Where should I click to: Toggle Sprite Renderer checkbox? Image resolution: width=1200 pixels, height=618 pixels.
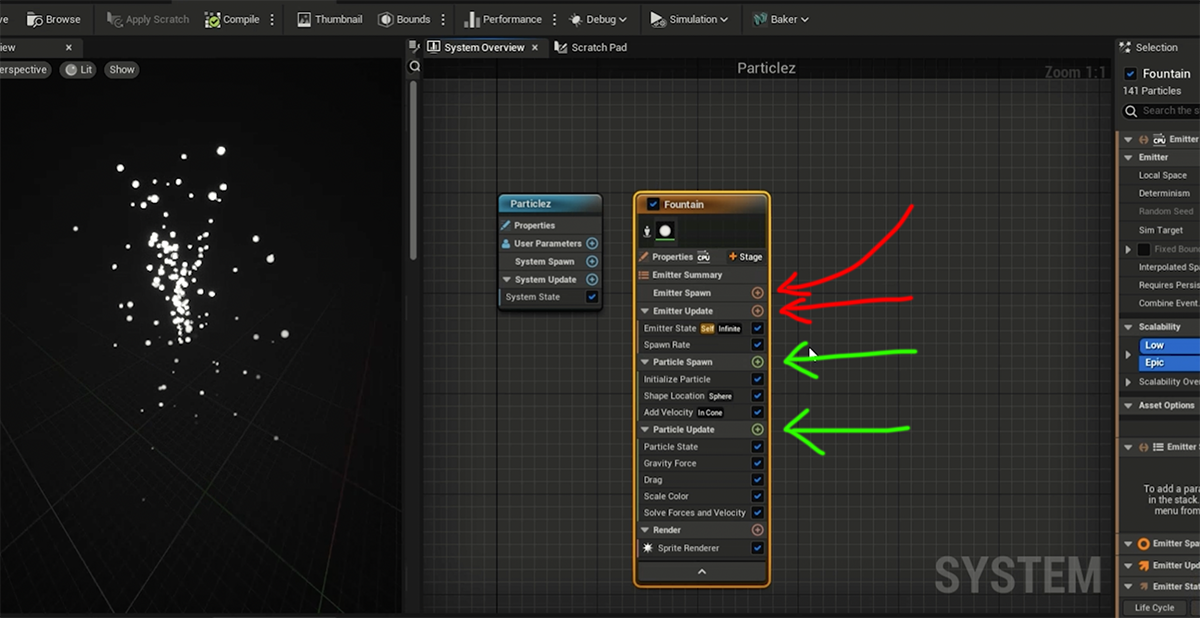pos(757,548)
